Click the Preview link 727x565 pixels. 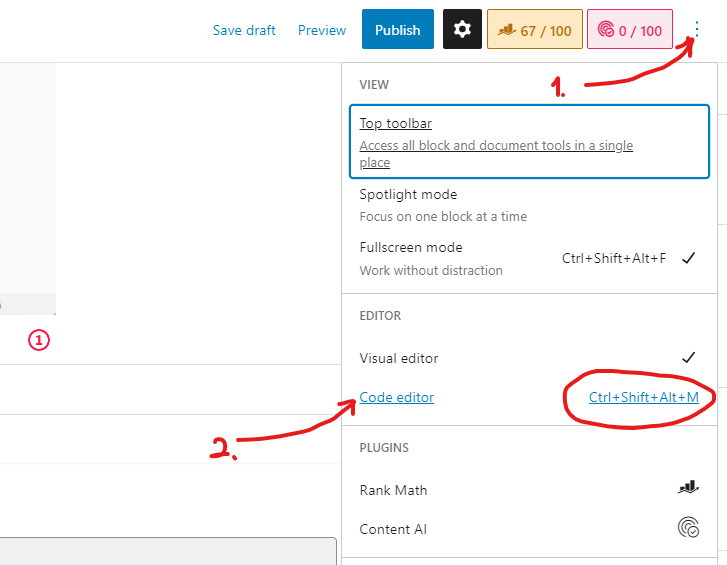(x=322, y=30)
